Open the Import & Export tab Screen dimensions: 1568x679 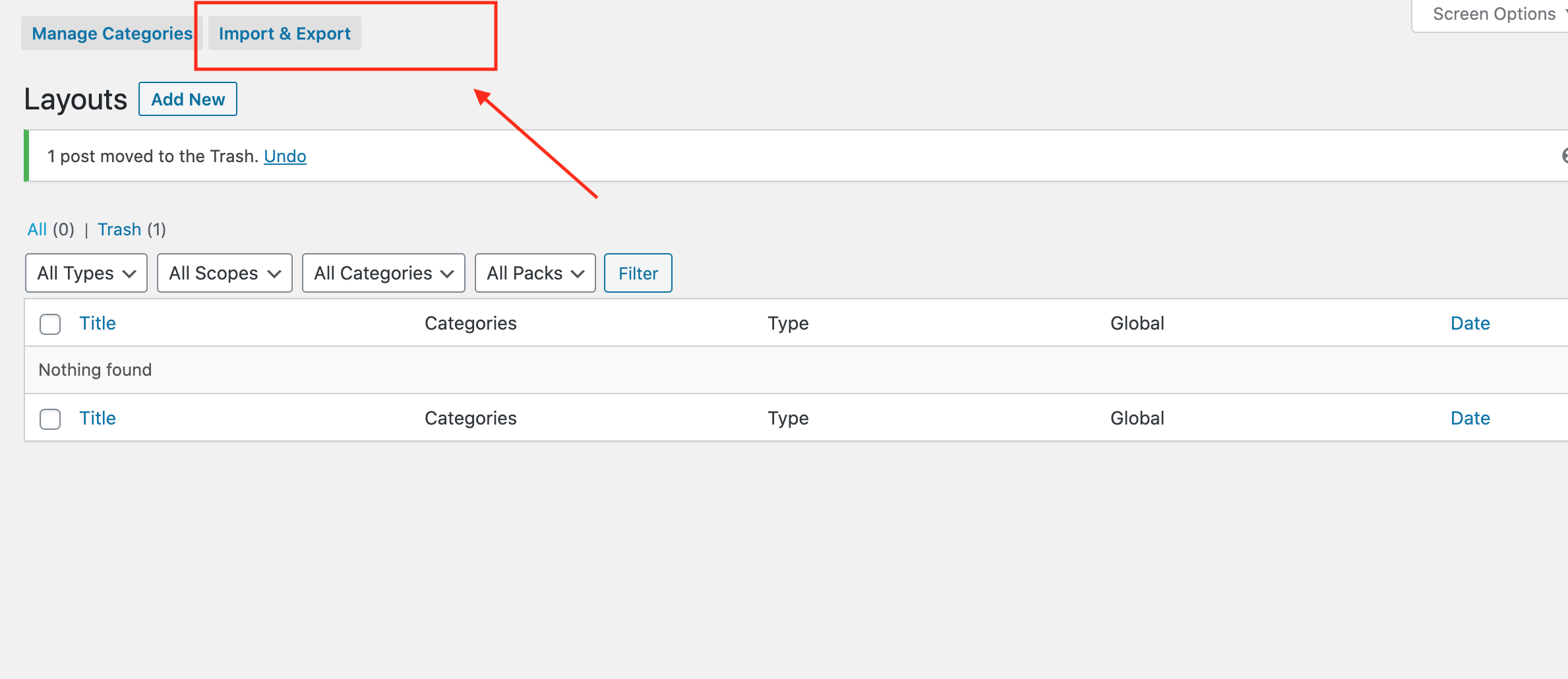(x=285, y=34)
